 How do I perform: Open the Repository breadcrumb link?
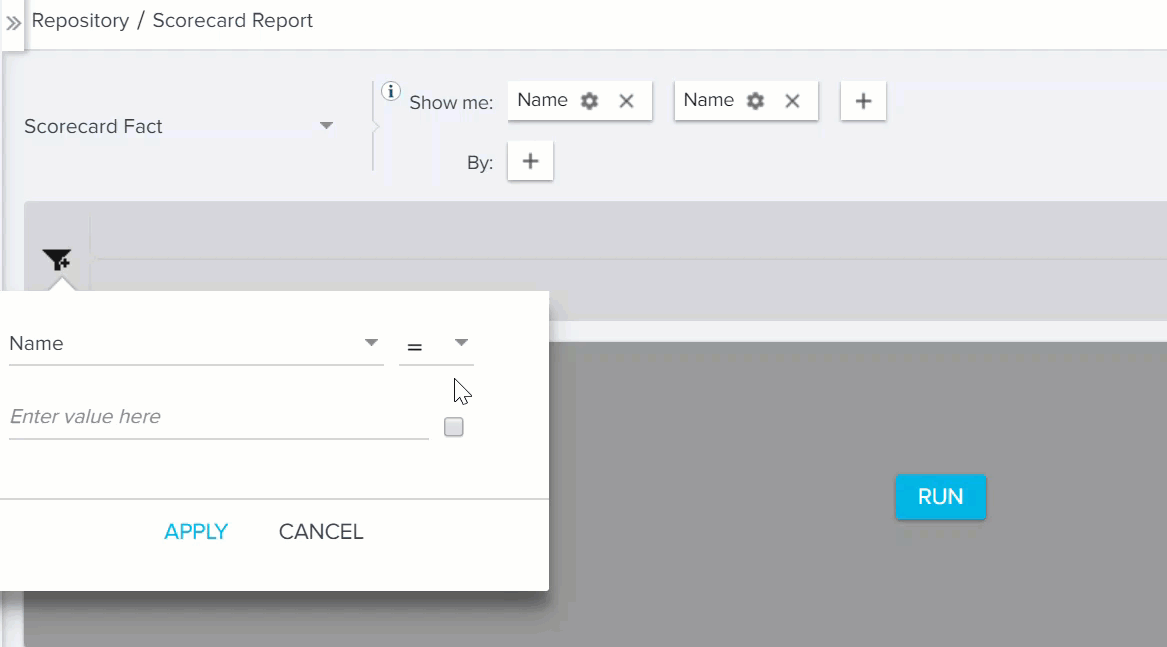click(80, 21)
